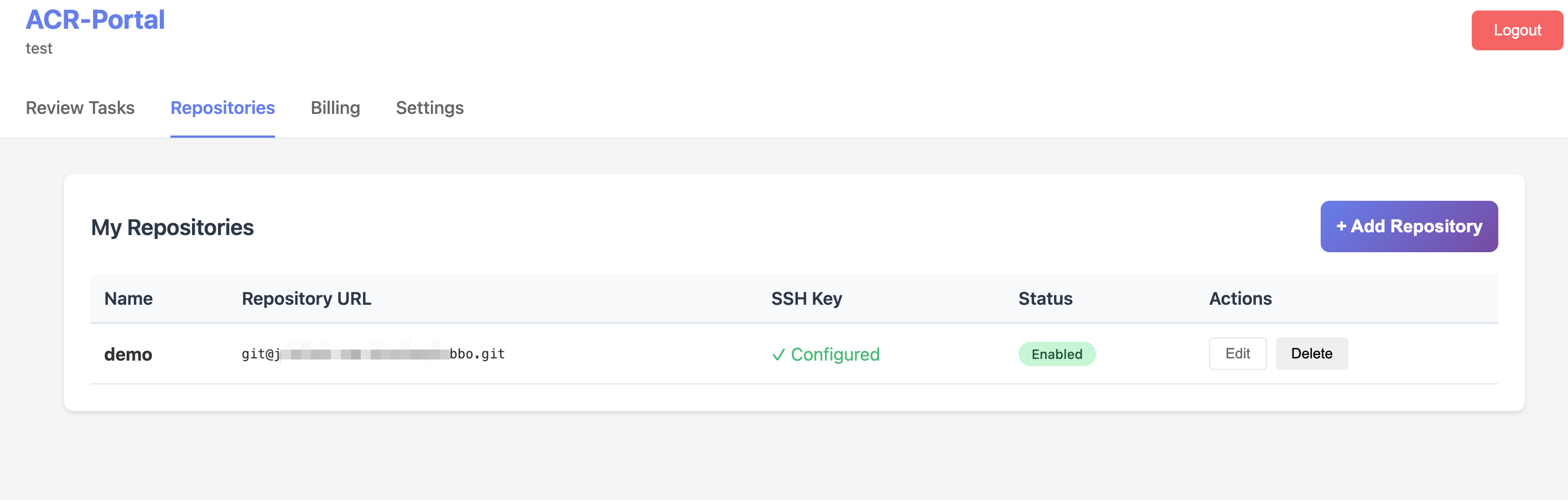The image size is (1568, 500).
Task: Select the Repositories tab
Action: 222,108
